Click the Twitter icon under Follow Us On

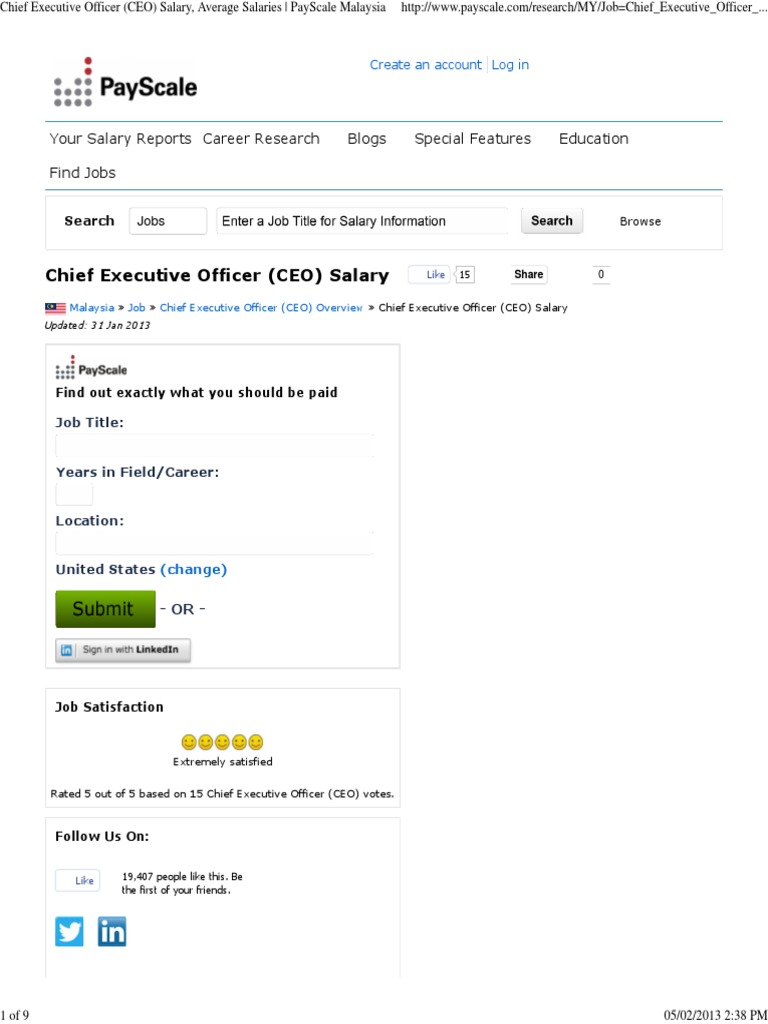70,932
